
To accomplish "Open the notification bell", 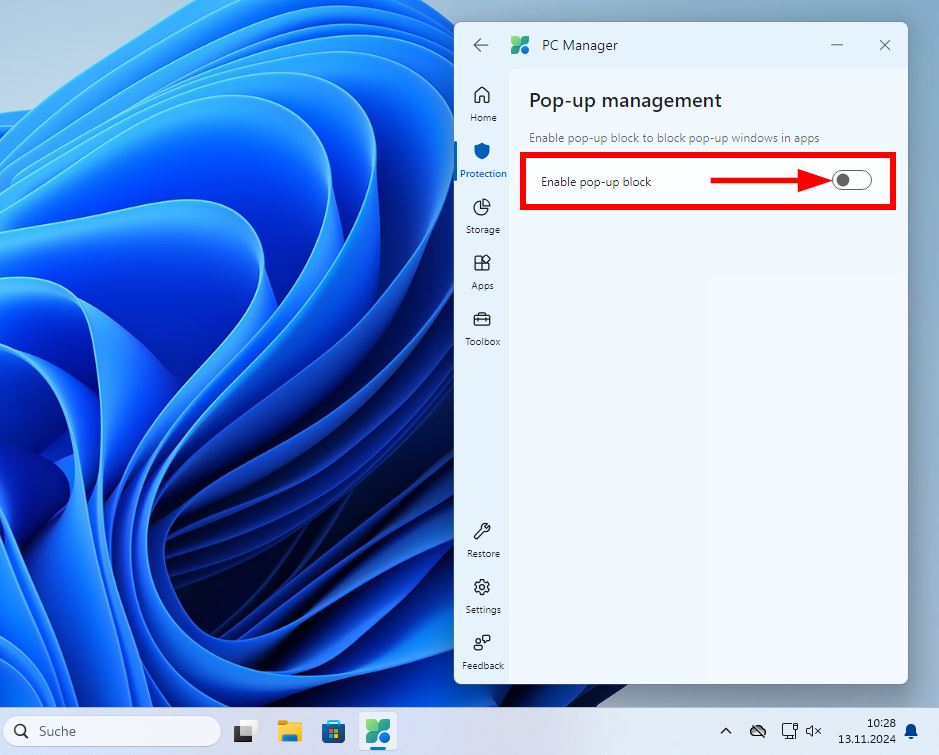I will pos(910,731).
